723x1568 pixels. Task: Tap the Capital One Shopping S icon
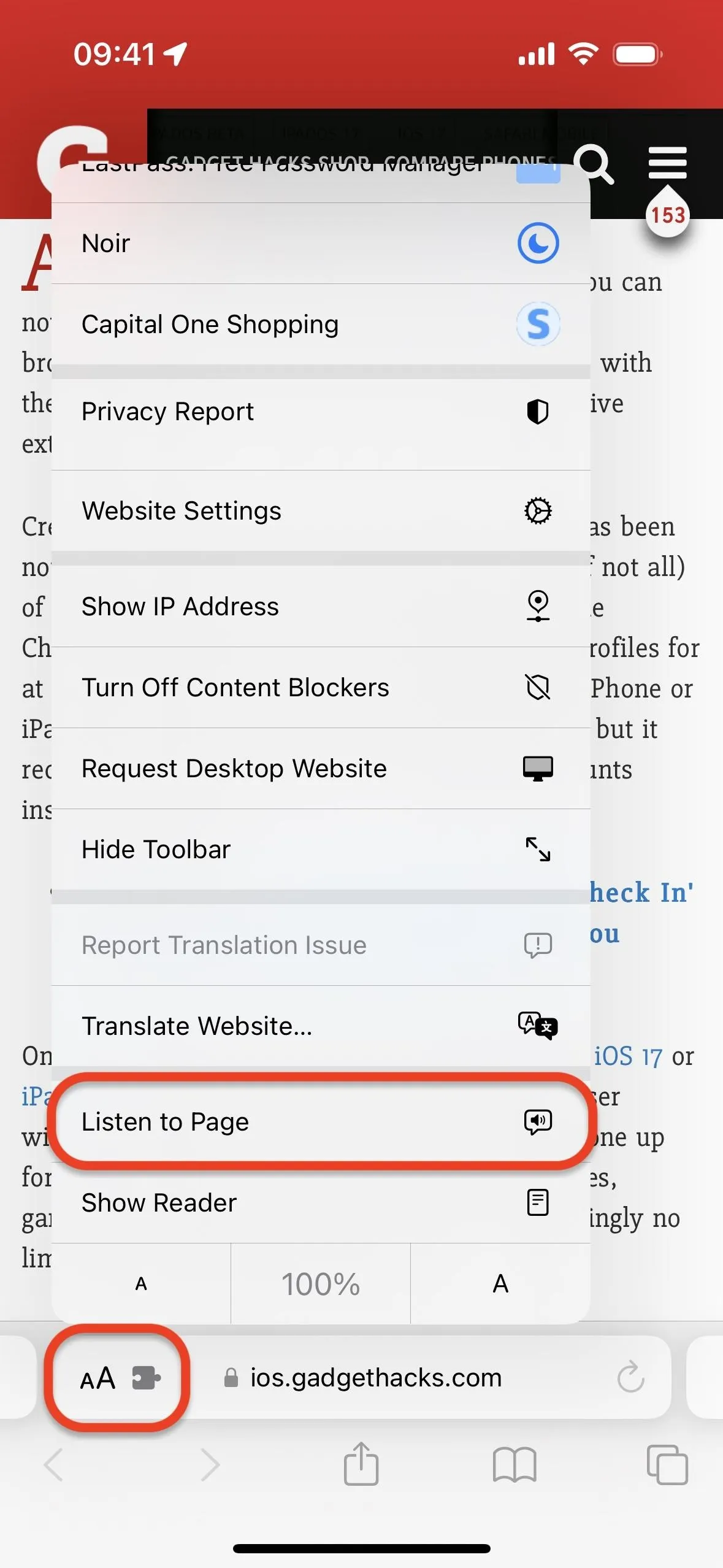coord(538,324)
